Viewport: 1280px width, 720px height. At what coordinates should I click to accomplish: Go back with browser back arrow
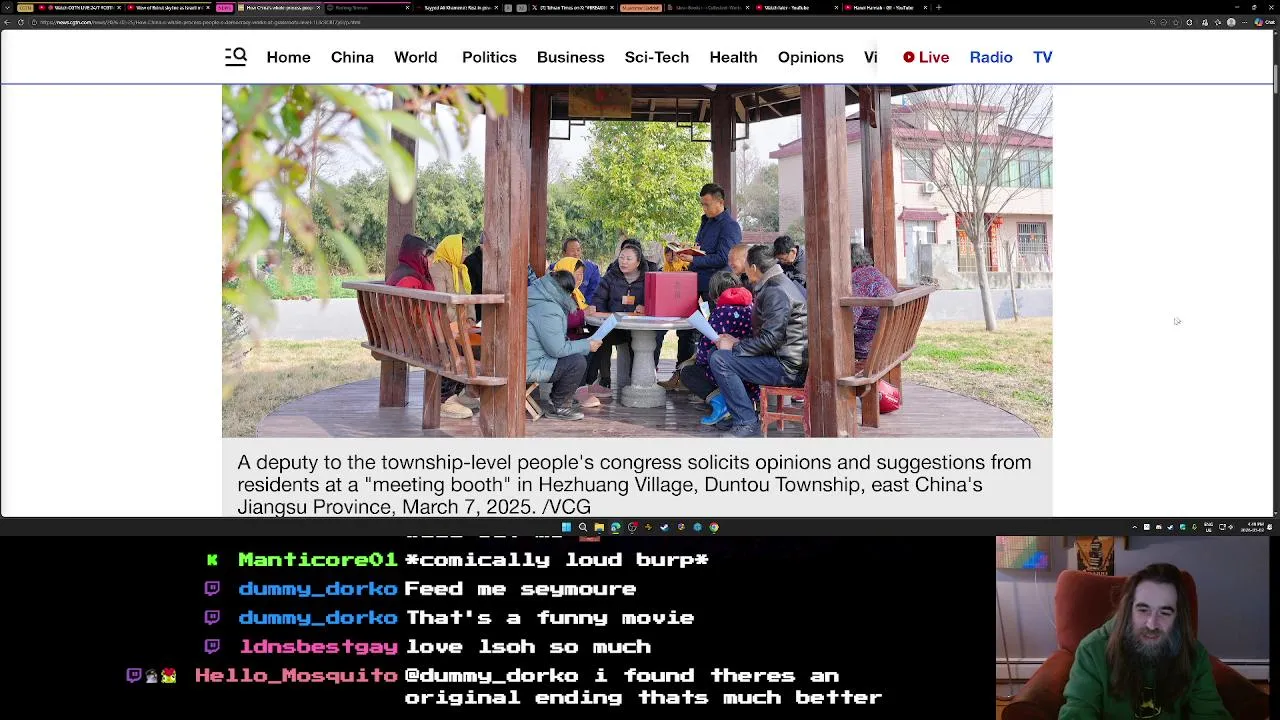7,22
